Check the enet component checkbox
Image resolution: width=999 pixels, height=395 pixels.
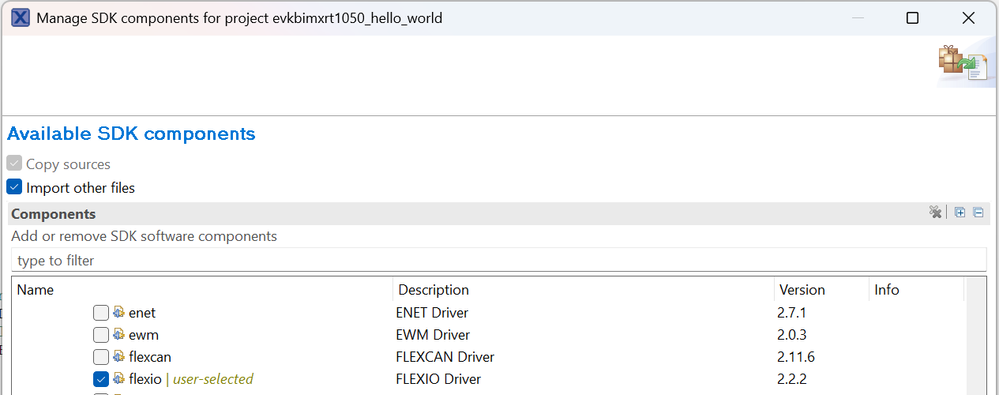[101, 313]
